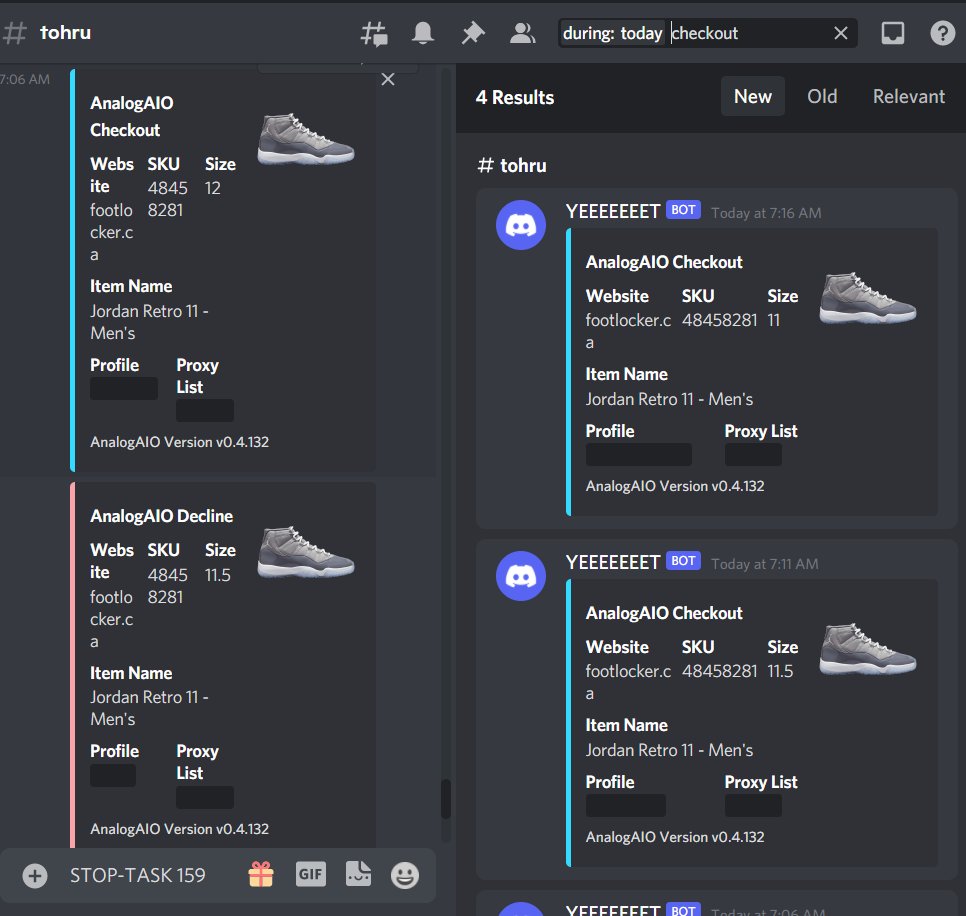Open the sticker picker icon
The image size is (966, 916).
tap(358, 874)
